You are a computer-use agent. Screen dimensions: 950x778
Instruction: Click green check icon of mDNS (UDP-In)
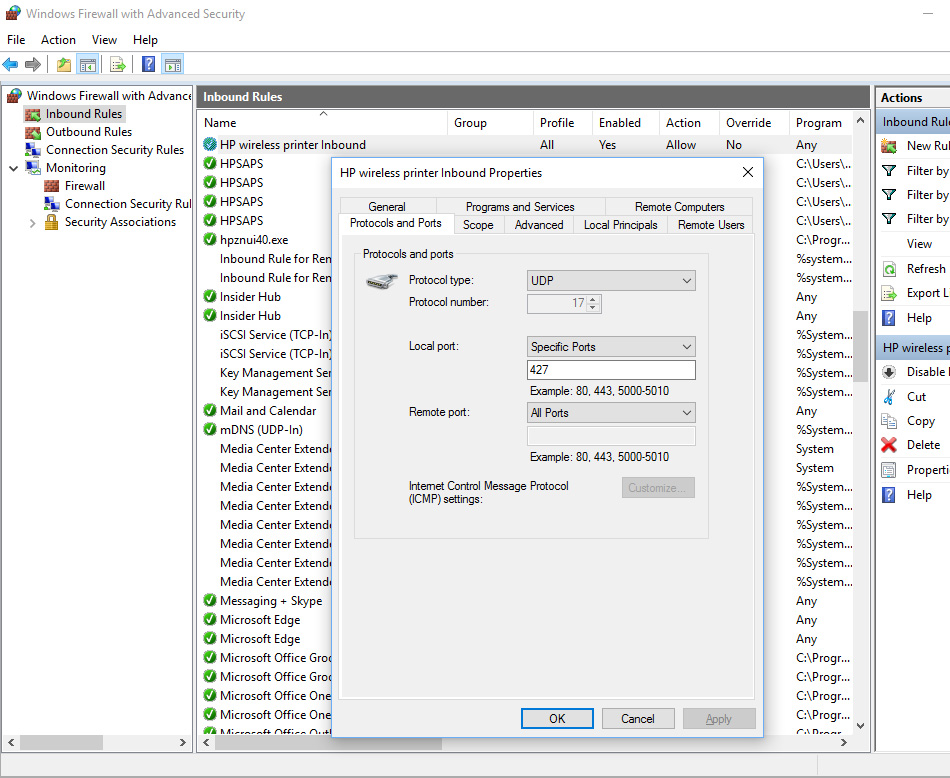210,429
